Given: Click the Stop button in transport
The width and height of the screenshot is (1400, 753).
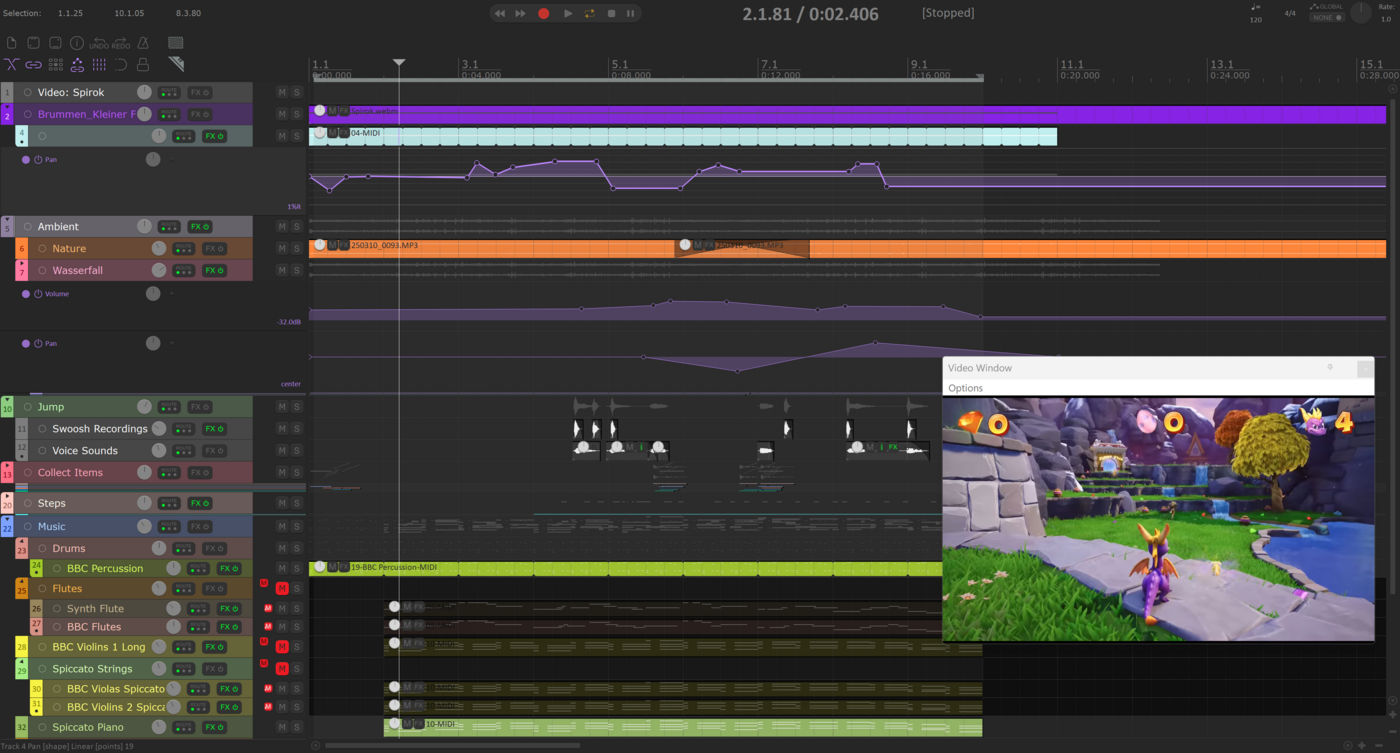Looking at the screenshot, I should (611, 13).
